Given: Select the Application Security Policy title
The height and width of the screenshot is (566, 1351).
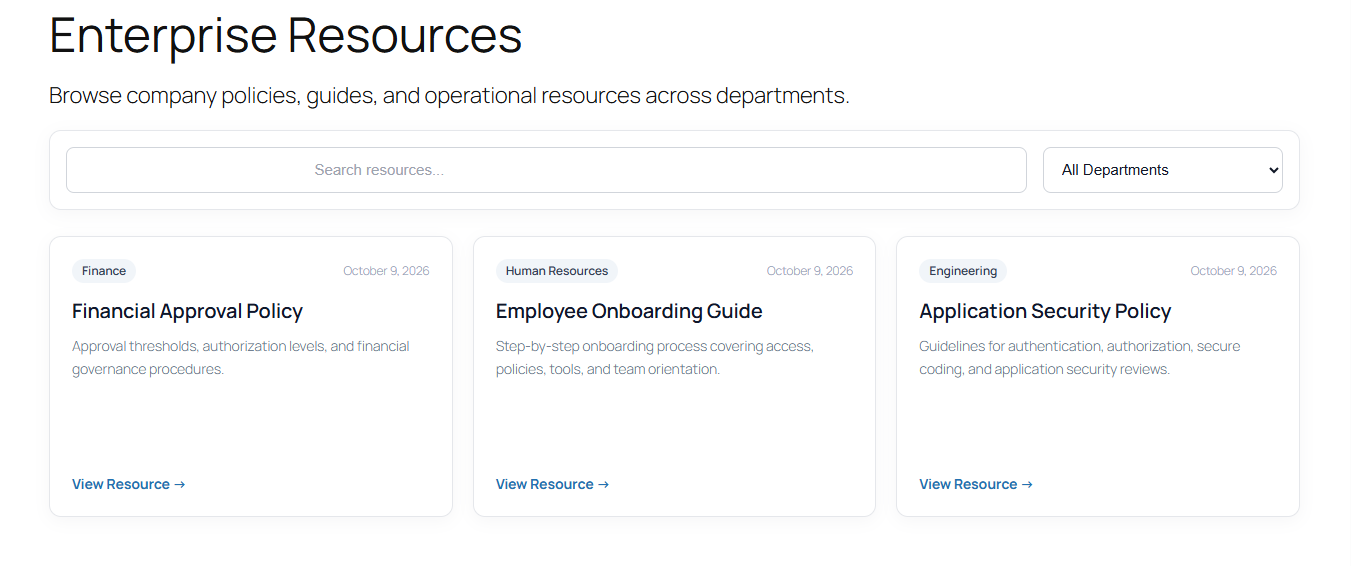Looking at the screenshot, I should pyautogui.click(x=1045, y=311).
